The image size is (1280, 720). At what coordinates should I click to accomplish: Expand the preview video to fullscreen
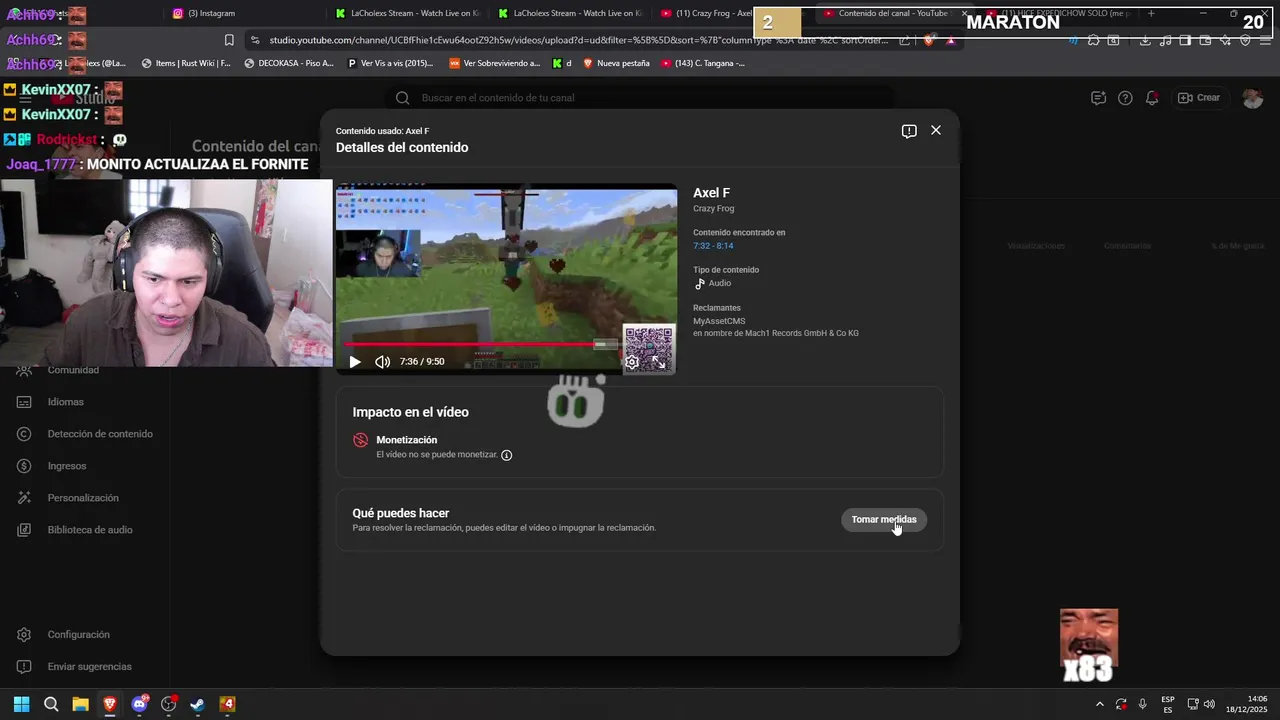point(660,362)
